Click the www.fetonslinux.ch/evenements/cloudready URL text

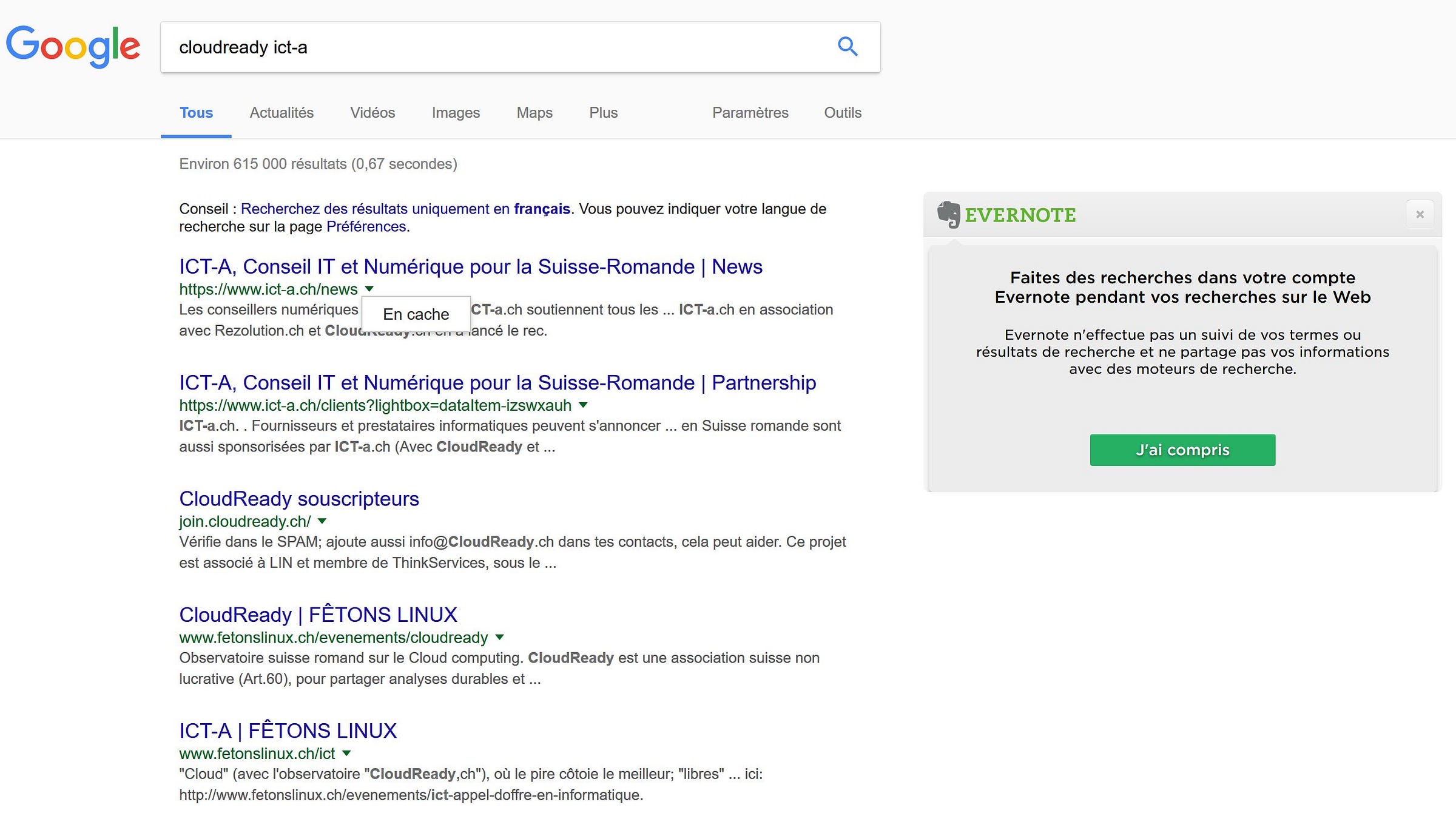pos(334,638)
